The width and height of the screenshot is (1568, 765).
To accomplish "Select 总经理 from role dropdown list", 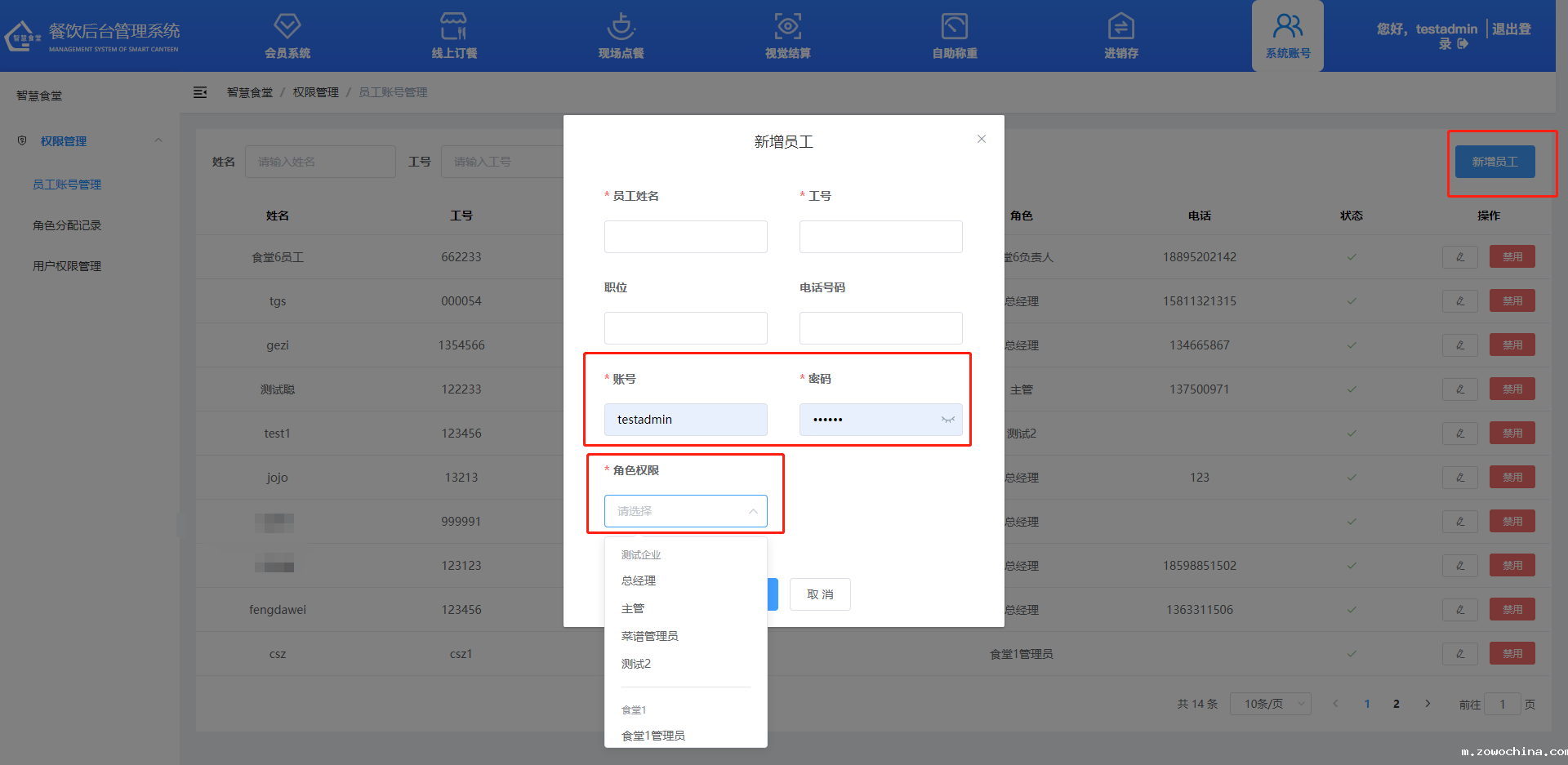I will pyautogui.click(x=639, y=581).
